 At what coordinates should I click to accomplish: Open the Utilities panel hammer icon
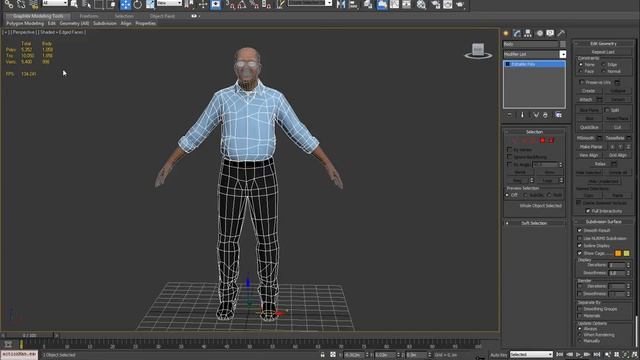point(561,33)
